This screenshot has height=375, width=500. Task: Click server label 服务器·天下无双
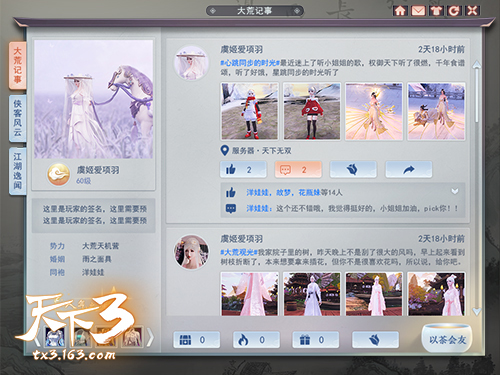pyautogui.click(x=262, y=151)
